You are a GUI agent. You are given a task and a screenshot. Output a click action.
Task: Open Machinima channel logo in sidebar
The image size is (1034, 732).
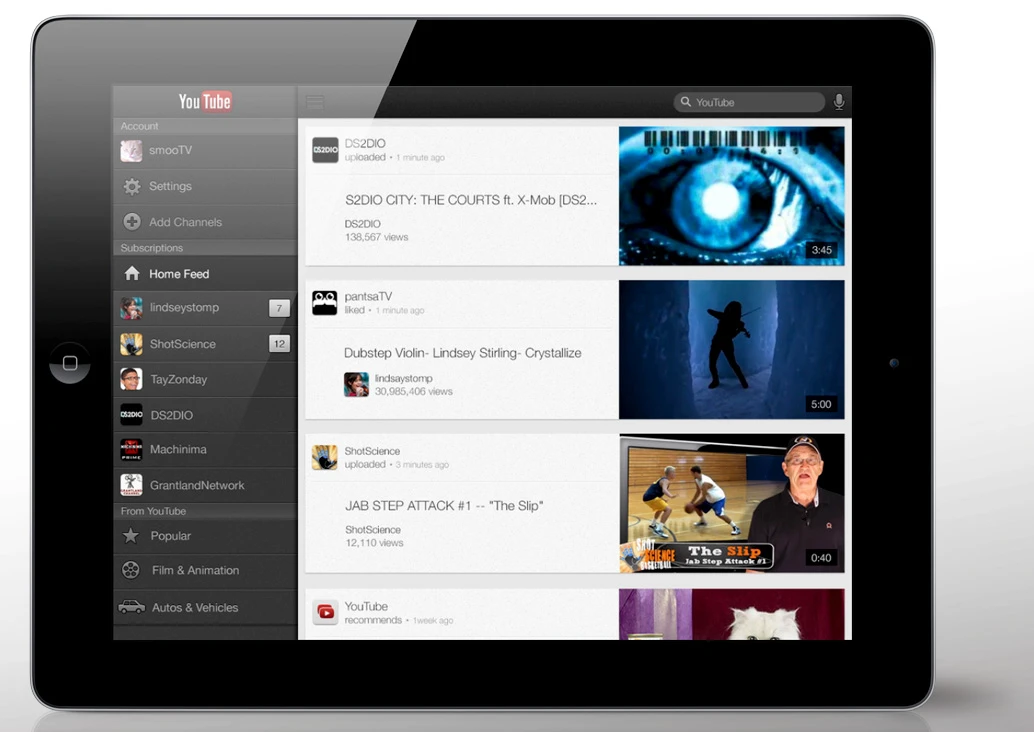coord(131,450)
